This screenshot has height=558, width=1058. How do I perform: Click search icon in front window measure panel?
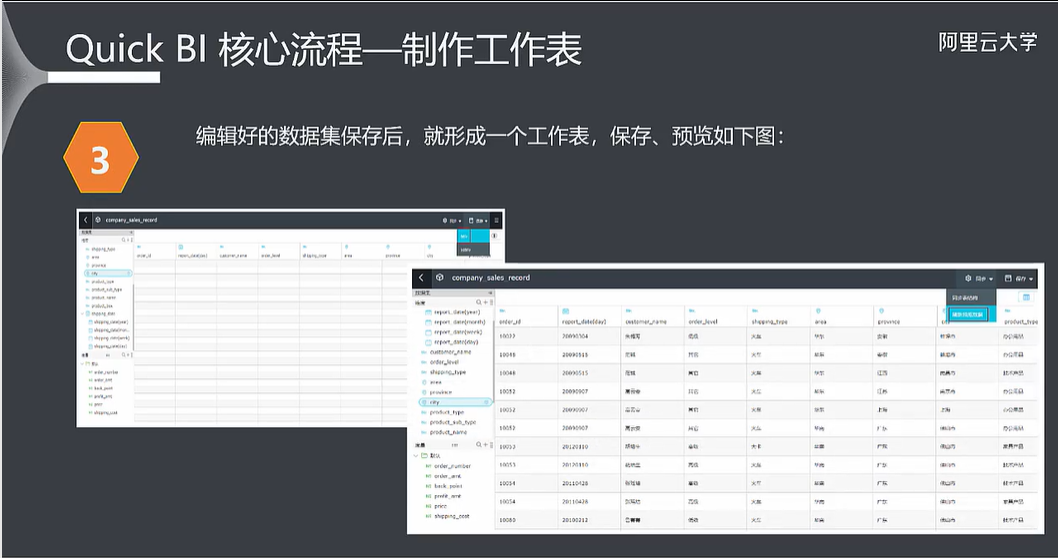(x=478, y=445)
